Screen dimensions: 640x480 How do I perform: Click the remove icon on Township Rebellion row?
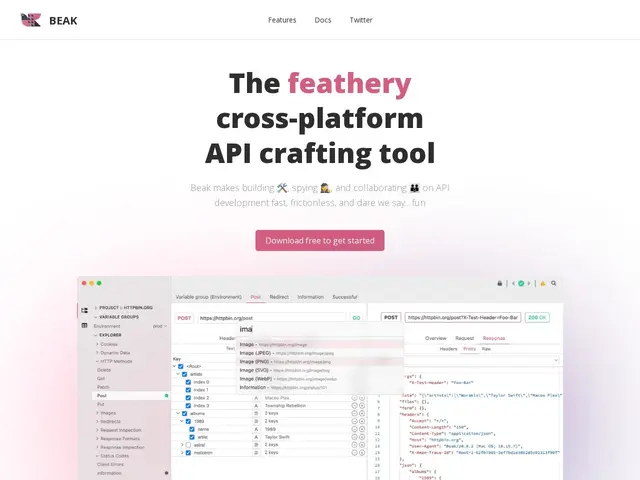pos(354,406)
